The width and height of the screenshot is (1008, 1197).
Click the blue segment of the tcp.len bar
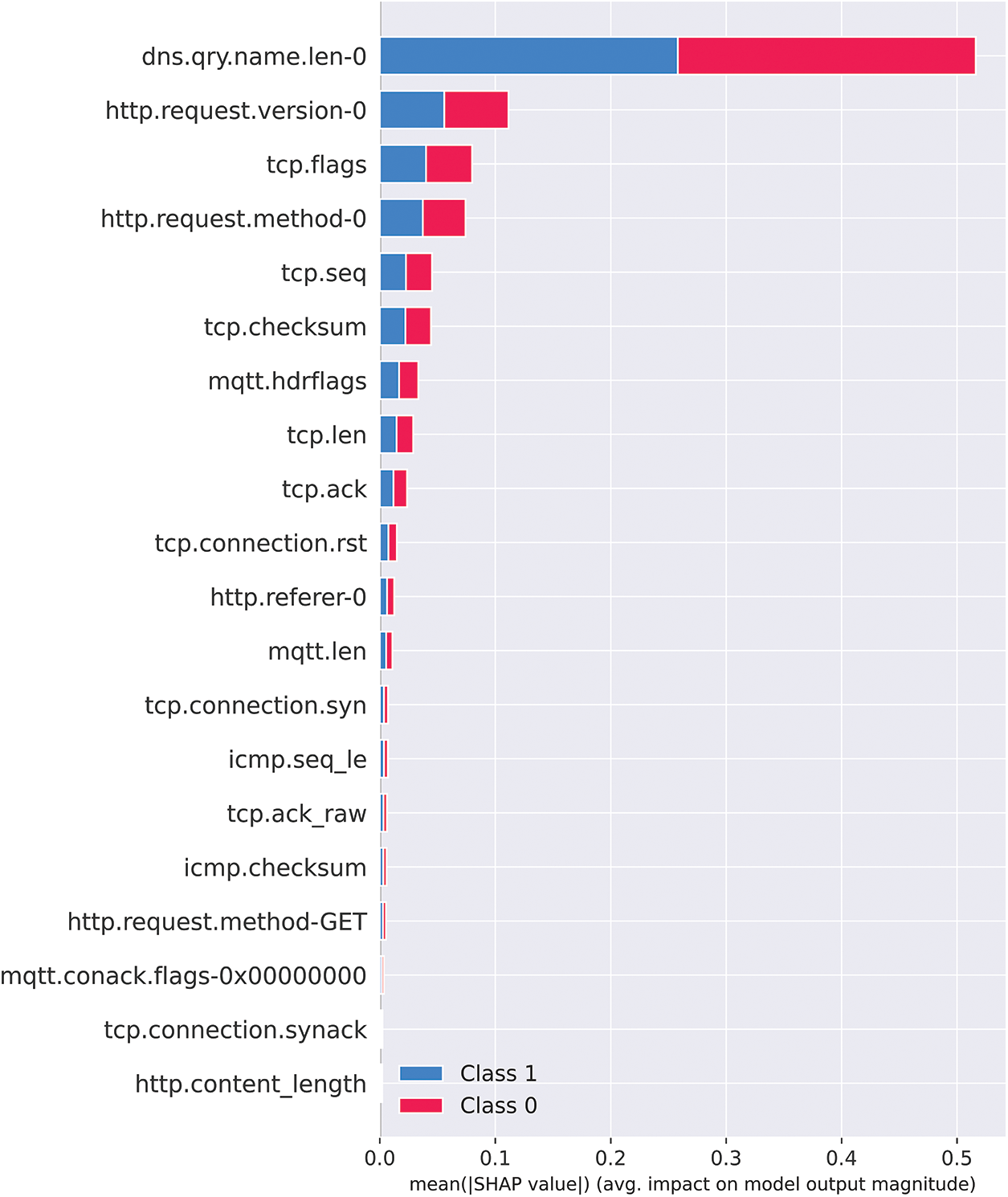pos(389,435)
